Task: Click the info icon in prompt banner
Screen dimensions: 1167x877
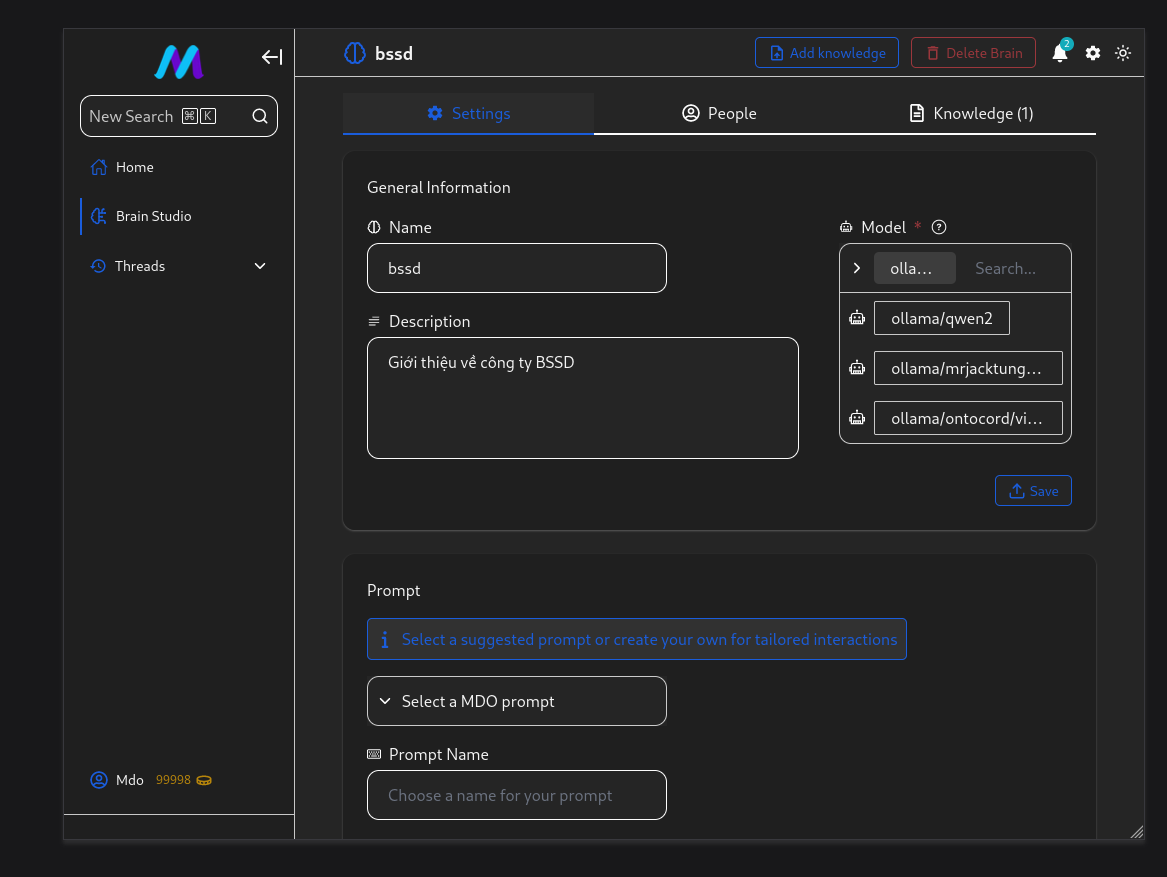Action: 385,640
